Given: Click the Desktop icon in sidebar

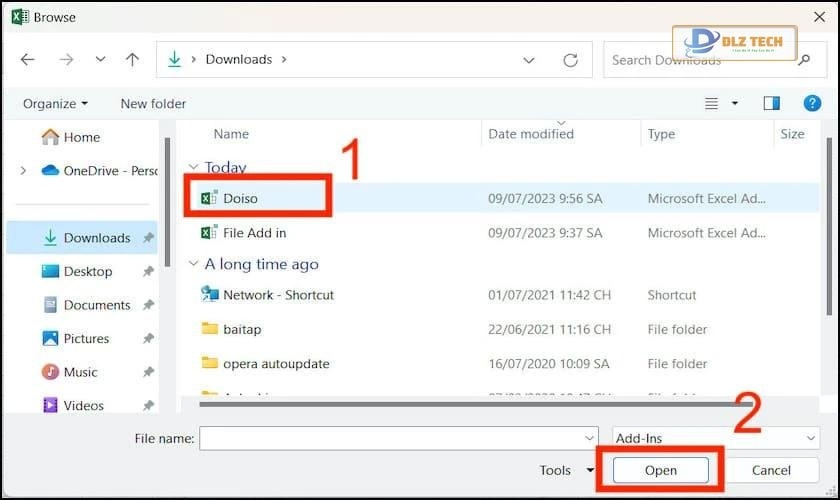Looking at the screenshot, I should pyautogui.click(x=50, y=271).
